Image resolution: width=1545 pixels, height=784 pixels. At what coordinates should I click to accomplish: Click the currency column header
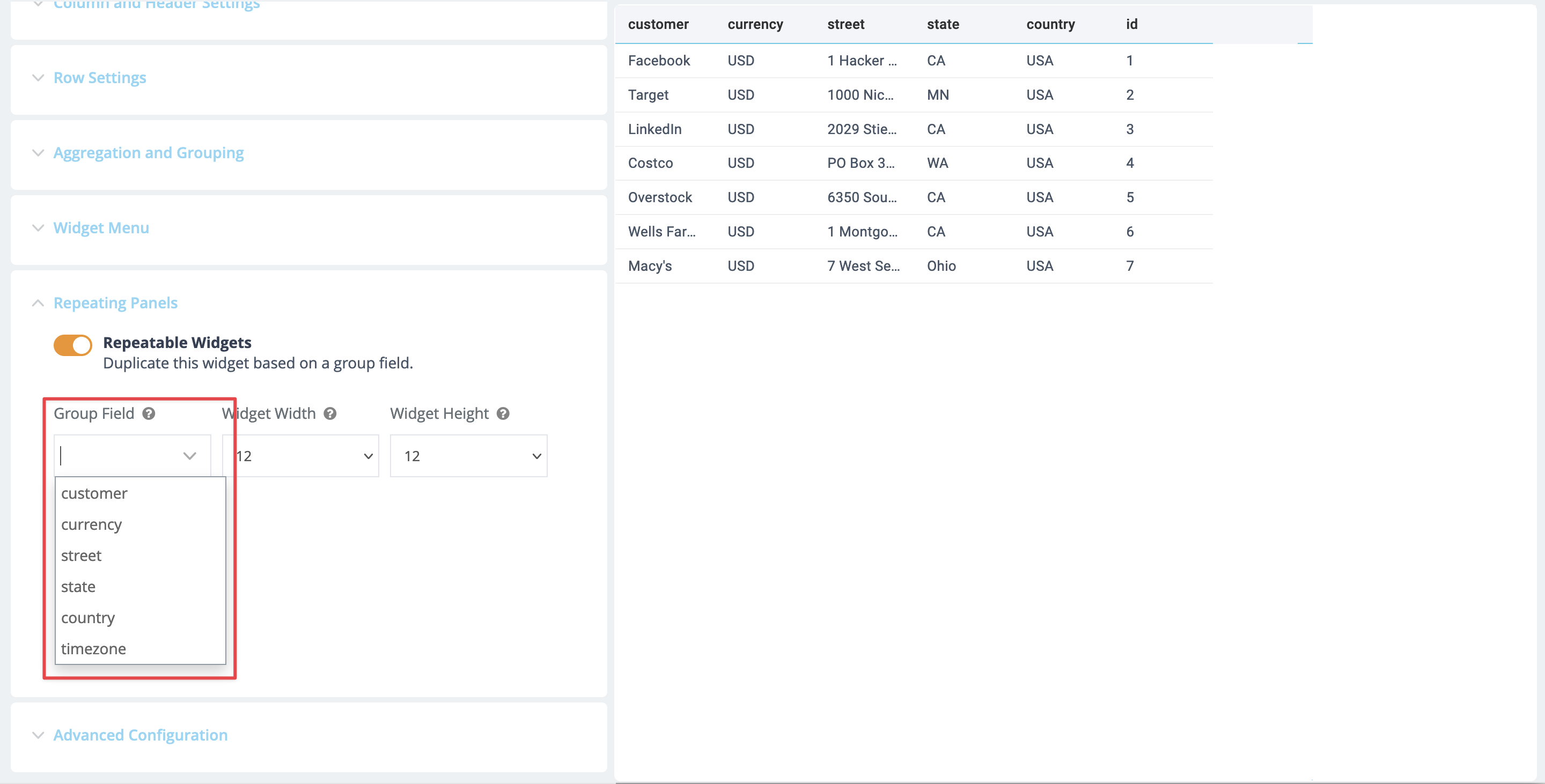coord(755,25)
